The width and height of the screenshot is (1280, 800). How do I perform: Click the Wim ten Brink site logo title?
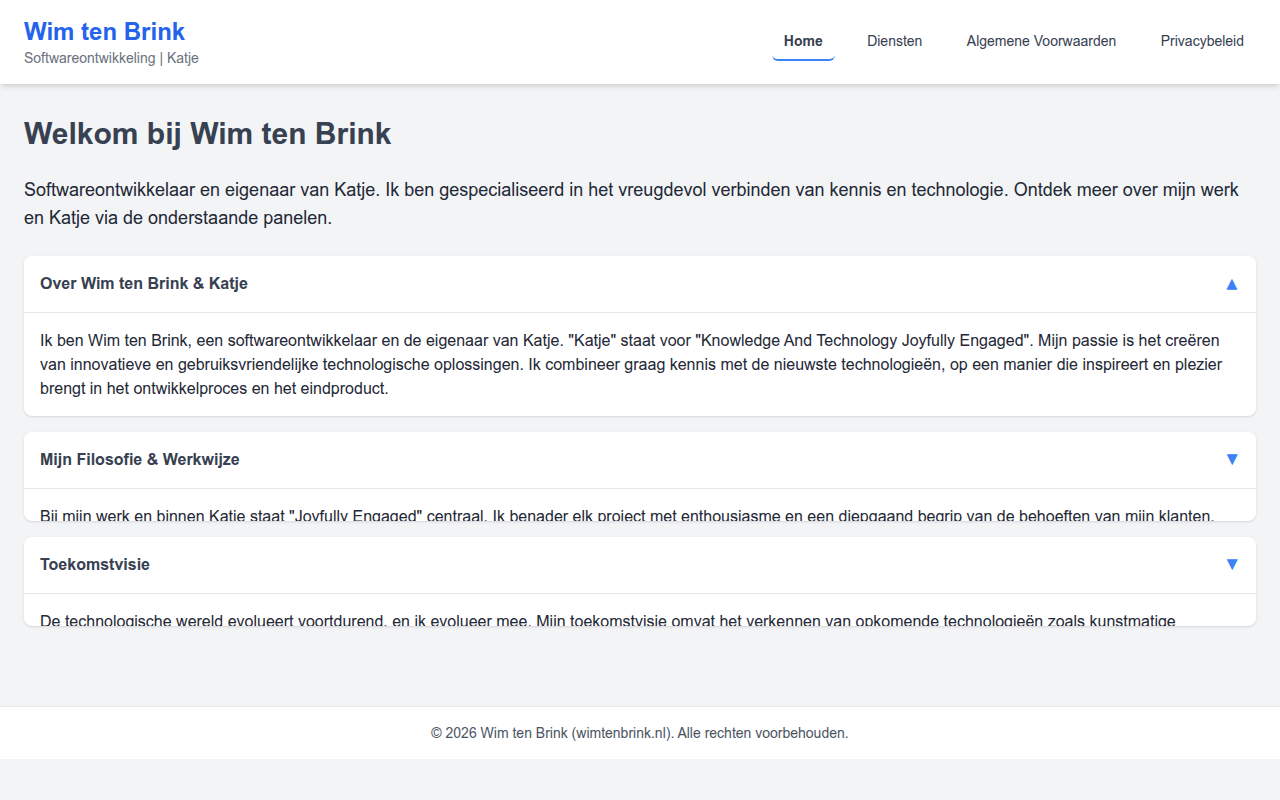click(104, 31)
